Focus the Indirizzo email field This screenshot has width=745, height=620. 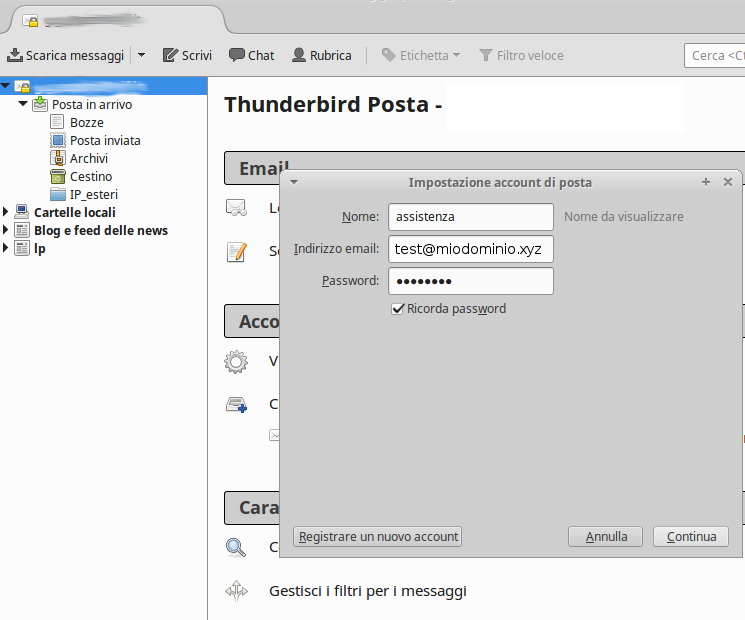(x=470, y=249)
